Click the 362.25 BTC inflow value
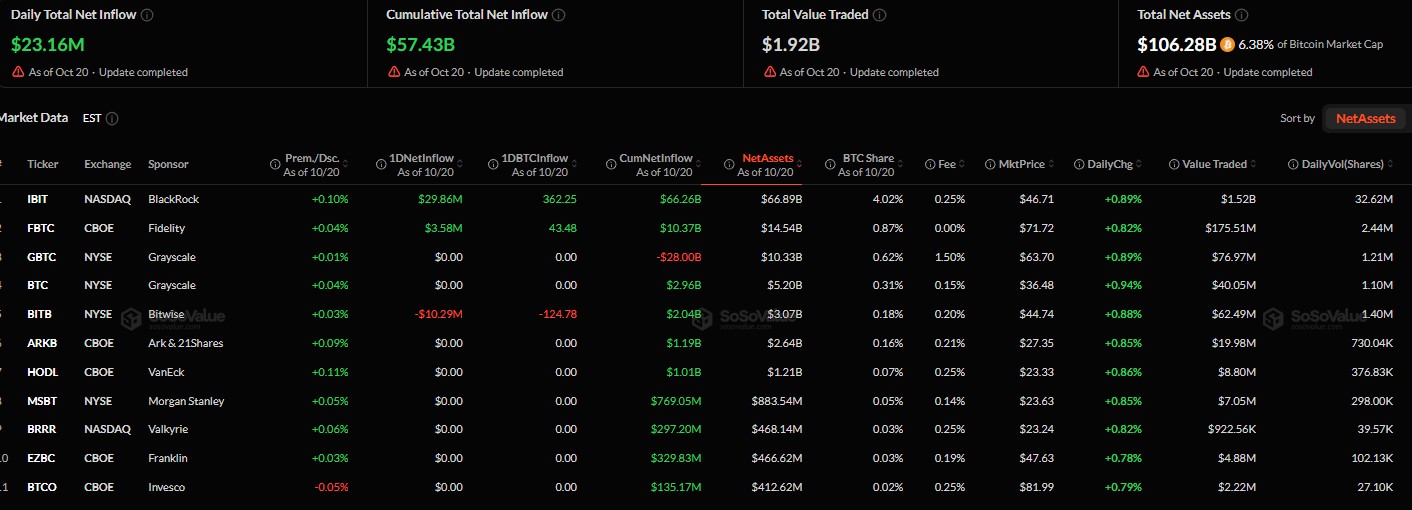Screen dimensions: 1412x510 point(560,199)
